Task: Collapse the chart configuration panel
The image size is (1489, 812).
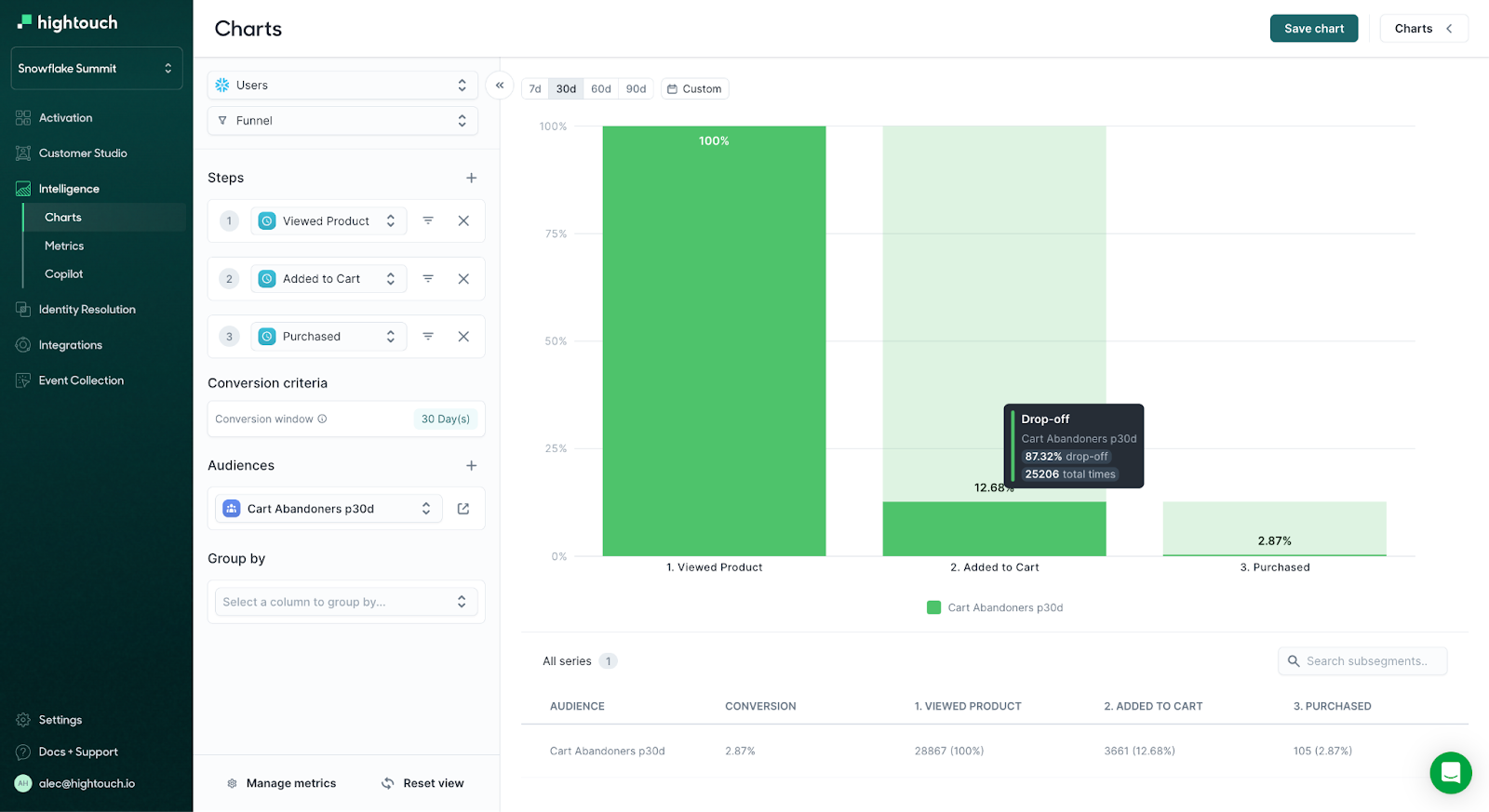Action: point(500,86)
